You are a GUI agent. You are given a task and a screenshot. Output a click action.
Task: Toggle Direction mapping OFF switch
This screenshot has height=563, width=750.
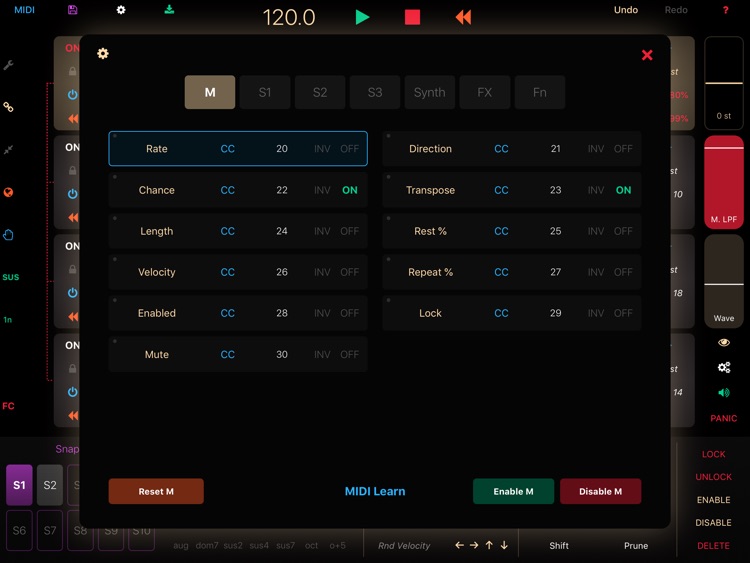[623, 149]
